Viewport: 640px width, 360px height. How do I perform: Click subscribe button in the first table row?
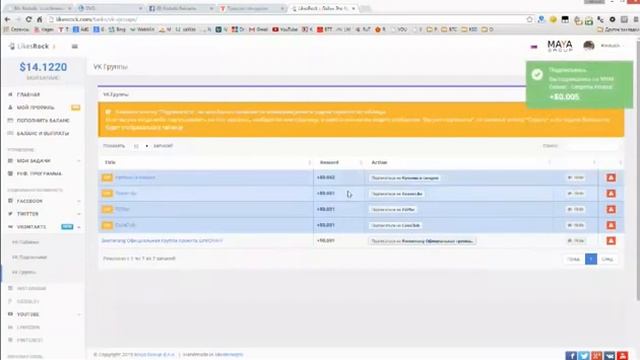(405, 178)
